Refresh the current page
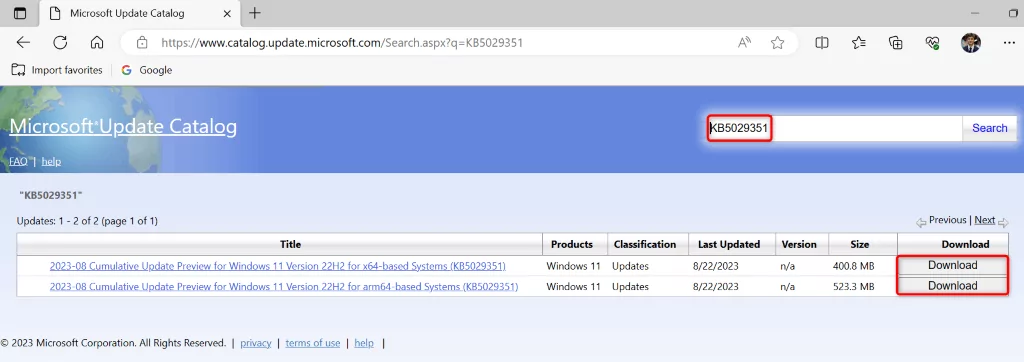Image resolution: width=1024 pixels, height=362 pixels. pos(60,42)
